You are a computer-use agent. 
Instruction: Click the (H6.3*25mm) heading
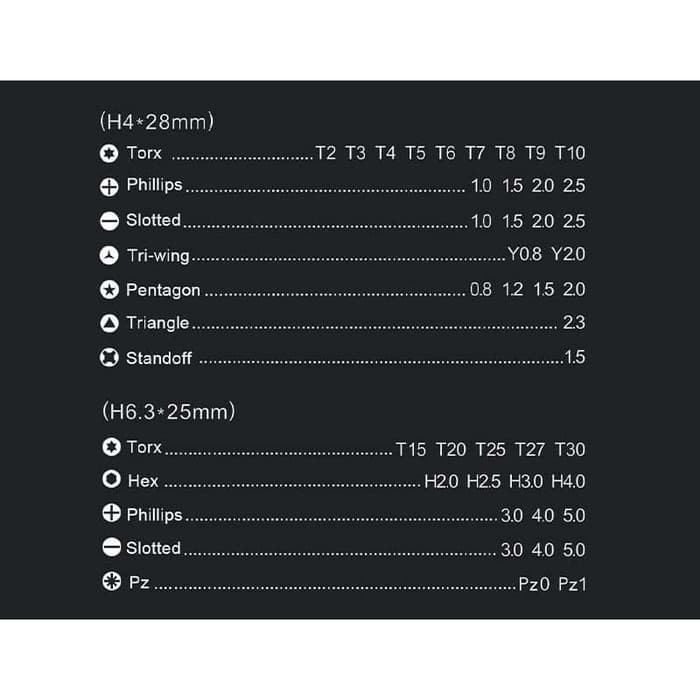[168, 411]
